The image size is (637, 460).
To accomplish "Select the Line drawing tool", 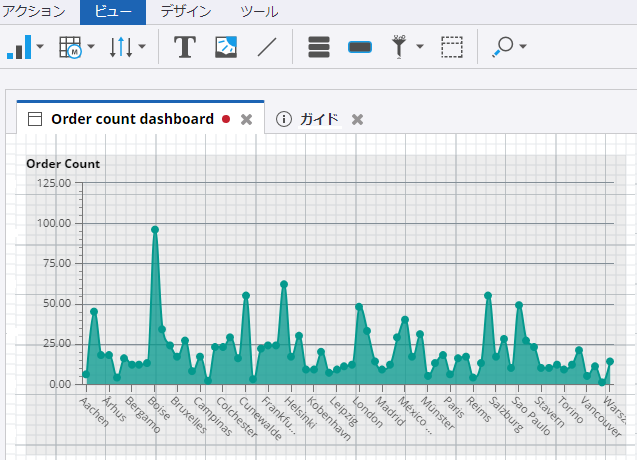I will [267, 47].
